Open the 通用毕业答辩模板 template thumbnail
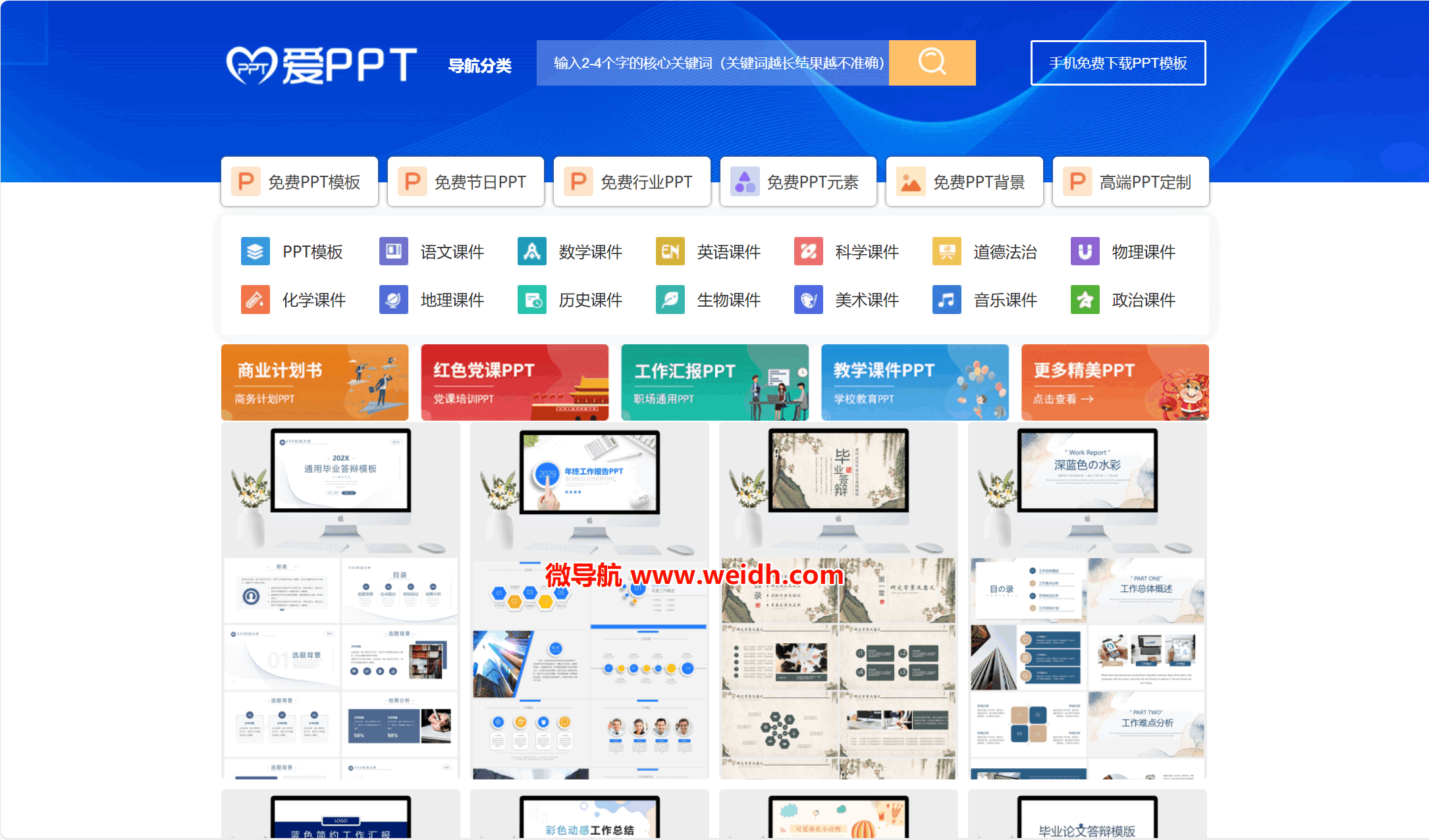The height and width of the screenshot is (840, 1429). coord(340,601)
